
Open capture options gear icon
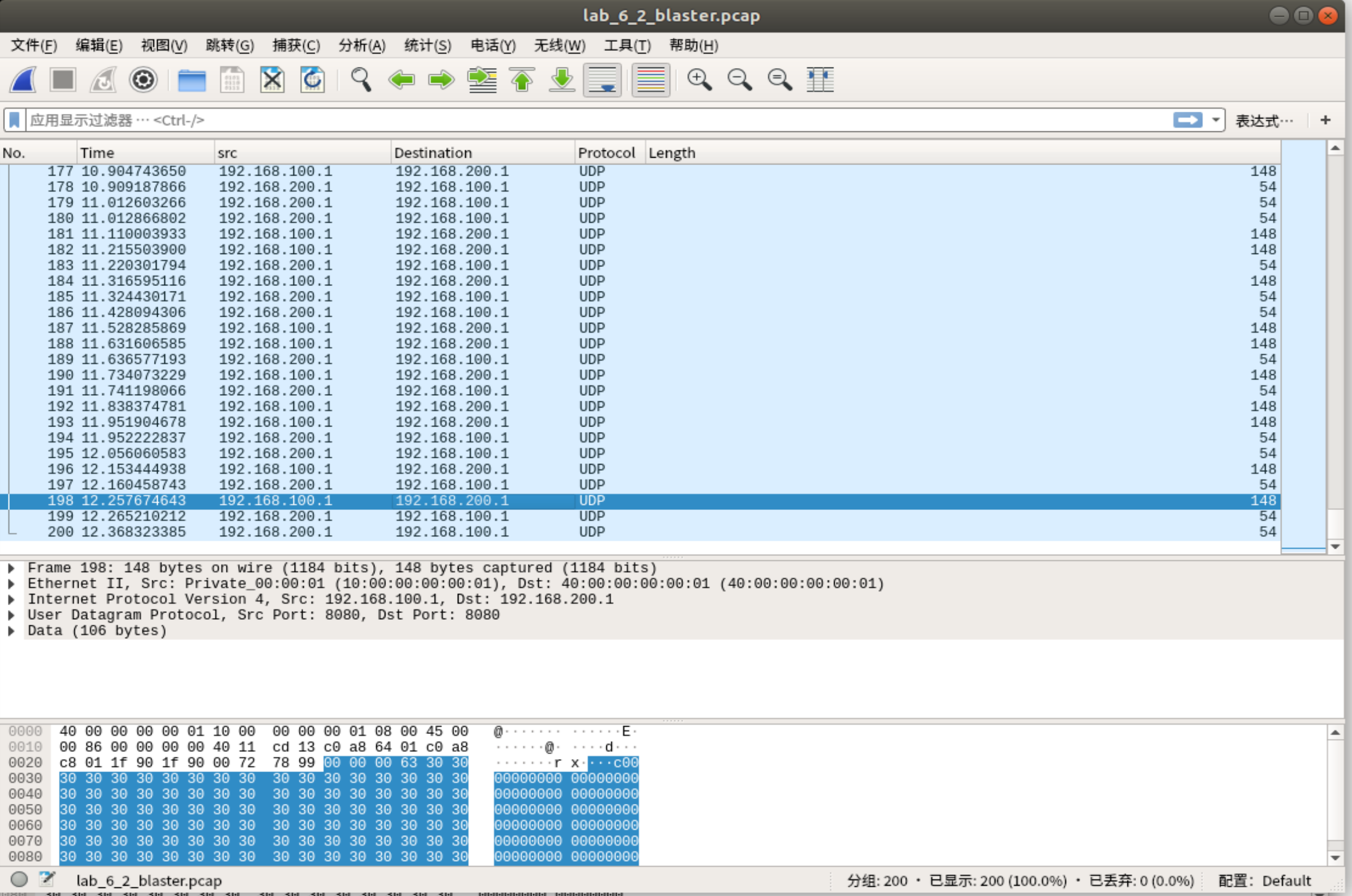pyautogui.click(x=143, y=80)
